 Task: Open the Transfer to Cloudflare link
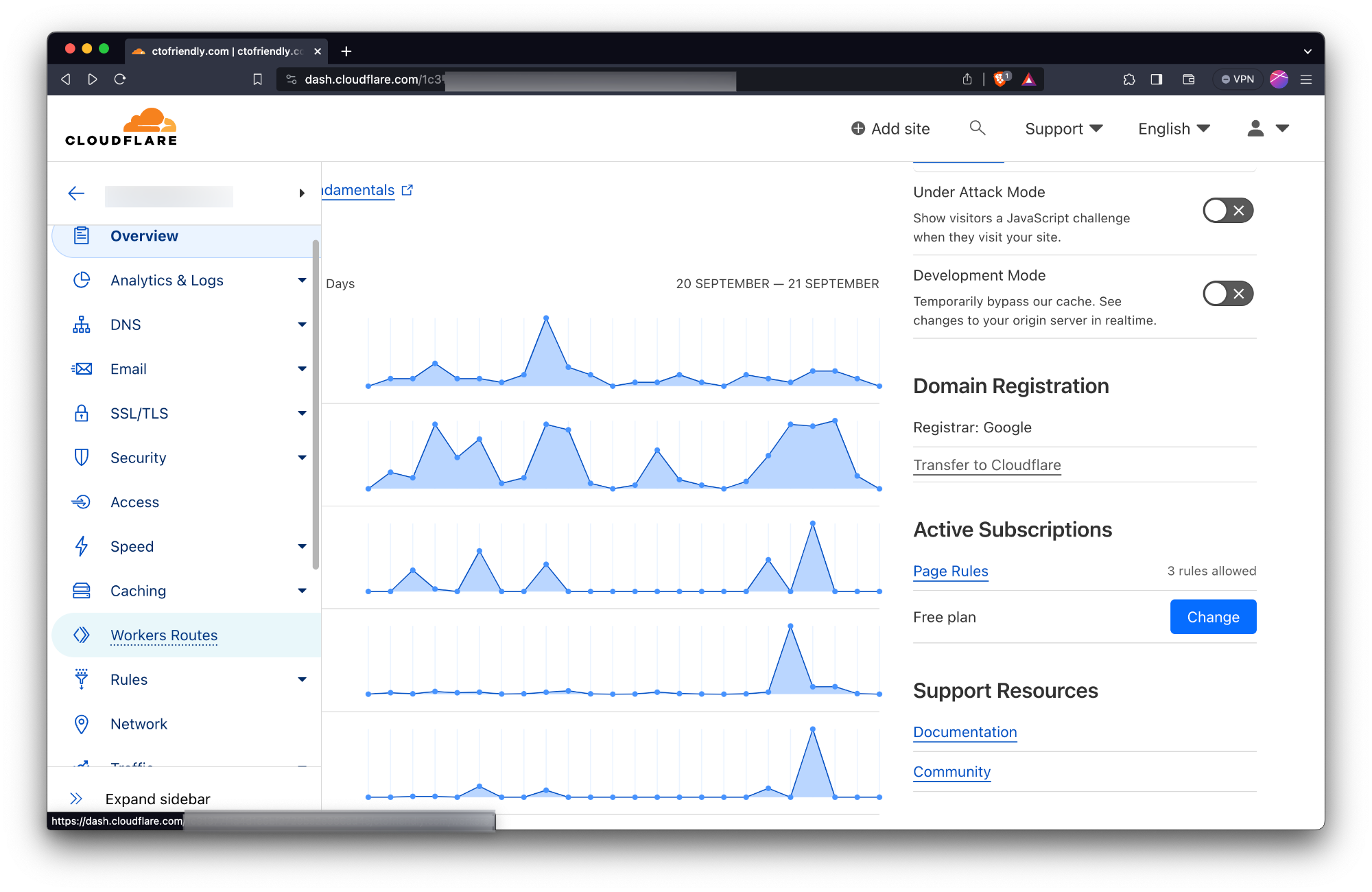point(986,465)
